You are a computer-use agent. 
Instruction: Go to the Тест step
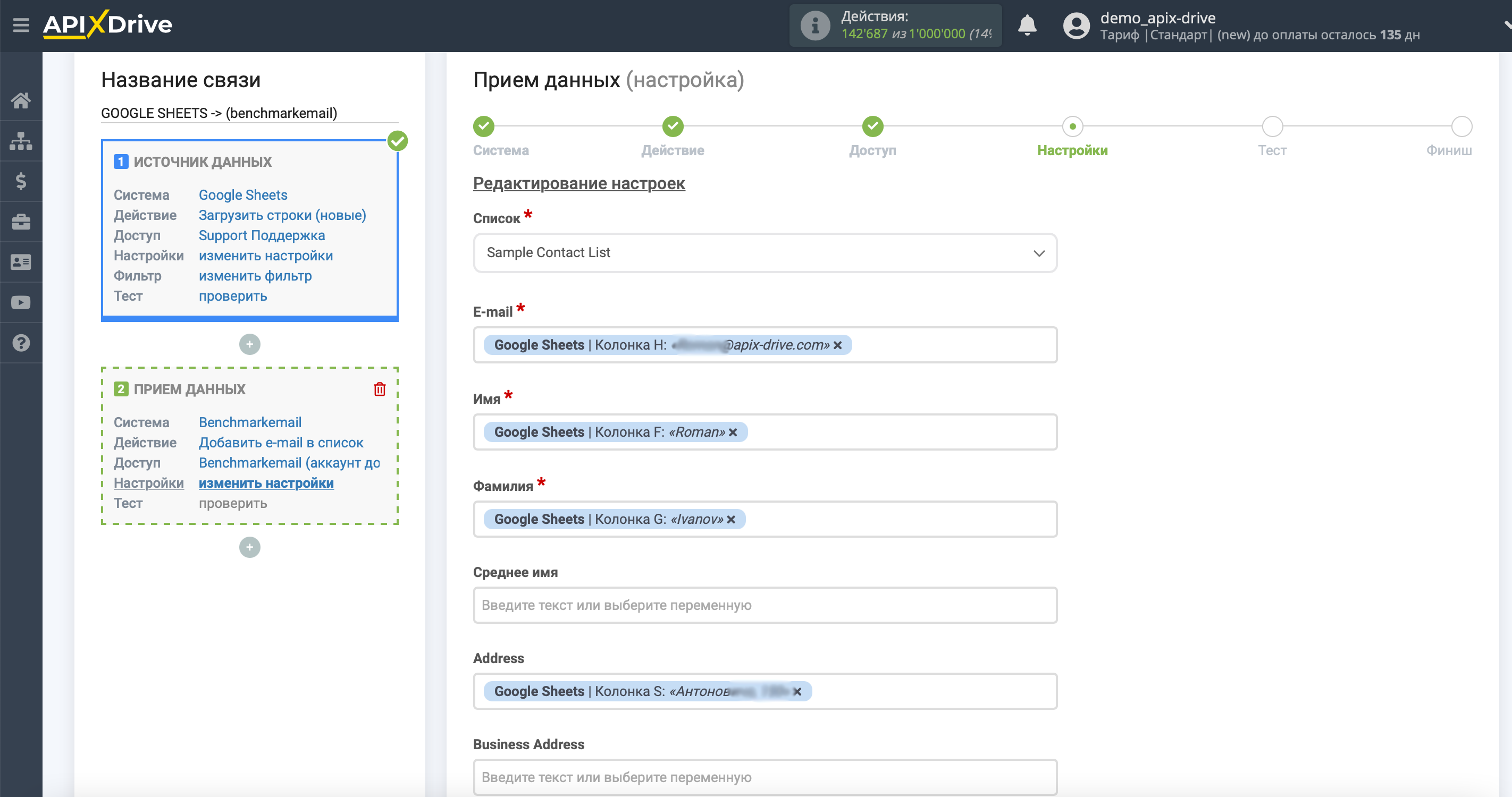point(1272,126)
